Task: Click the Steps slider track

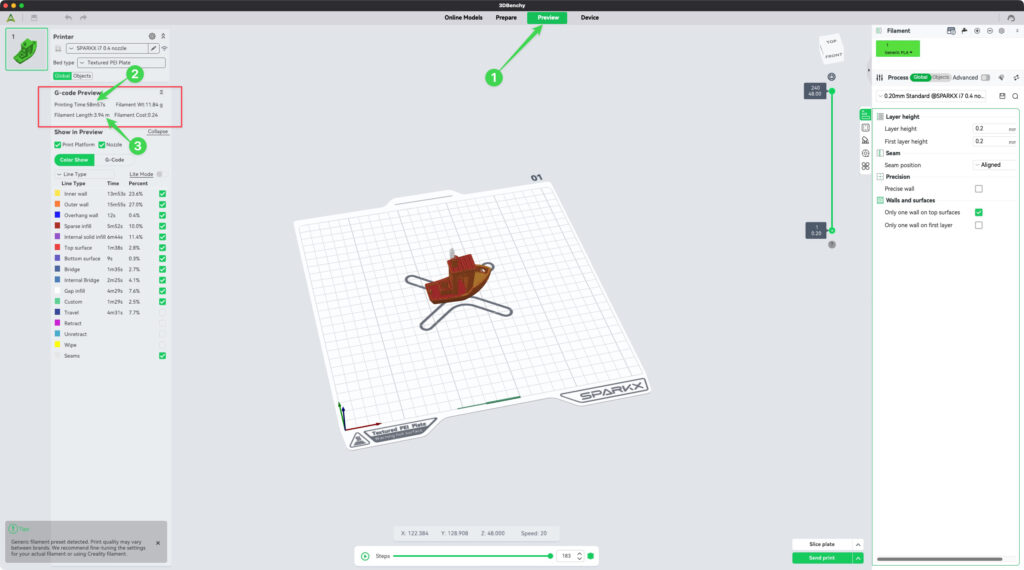Action: pos(470,556)
